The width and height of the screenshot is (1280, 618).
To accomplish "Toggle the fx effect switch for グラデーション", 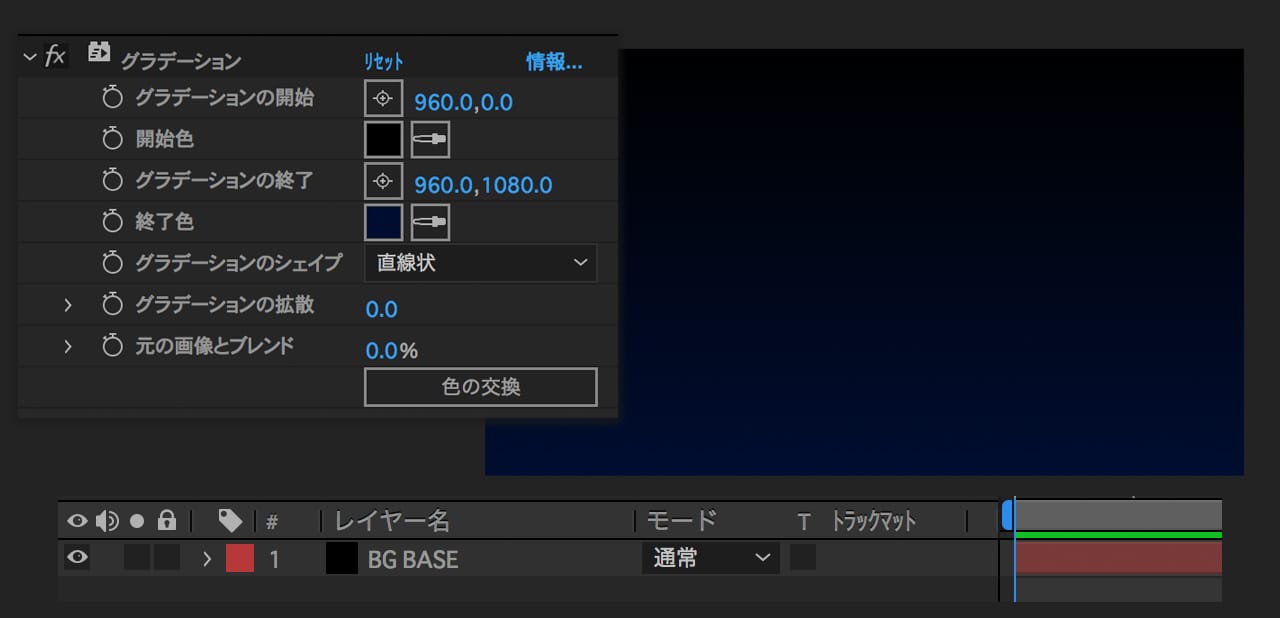I will tap(56, 57).
